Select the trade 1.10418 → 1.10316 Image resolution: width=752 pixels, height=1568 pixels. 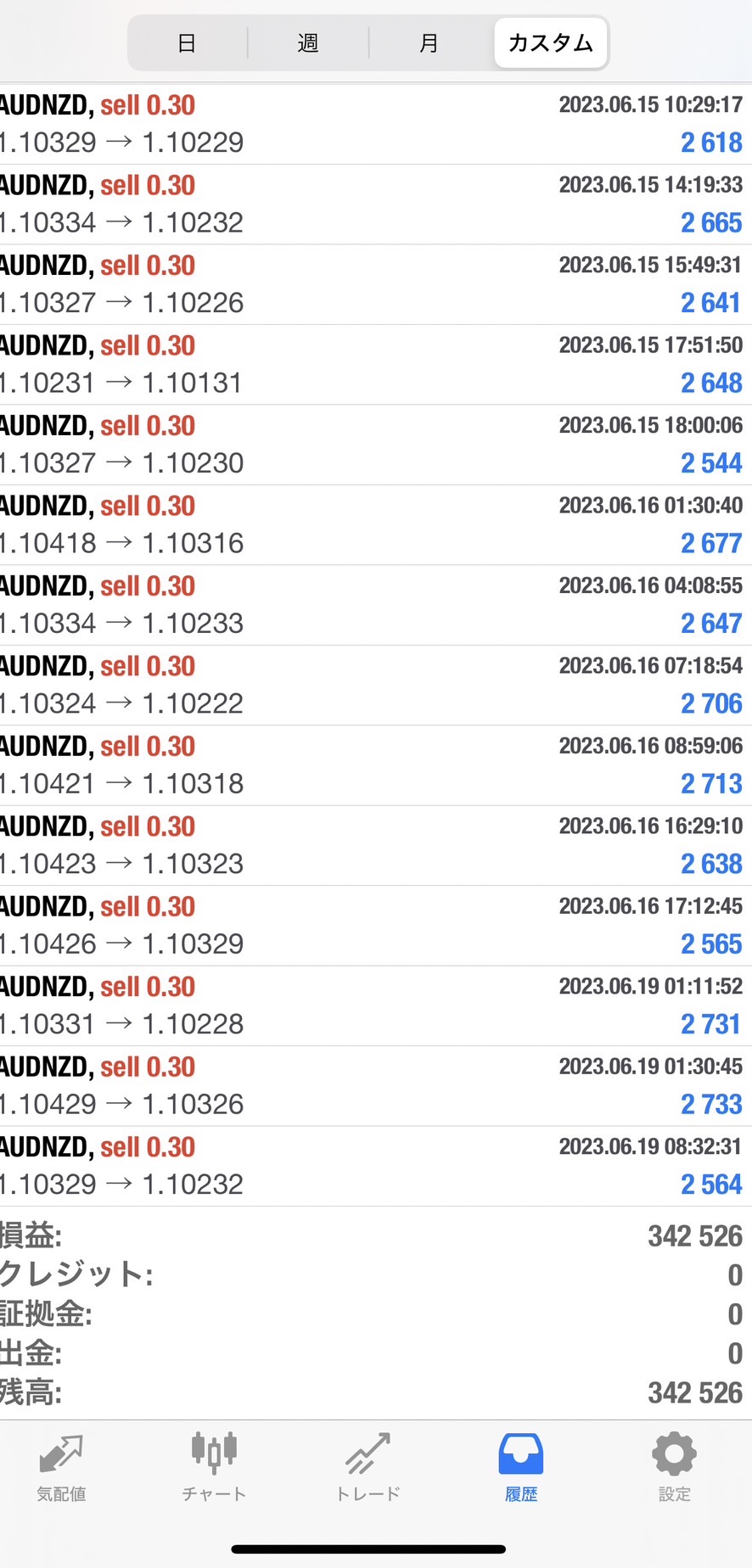[376, 525]
